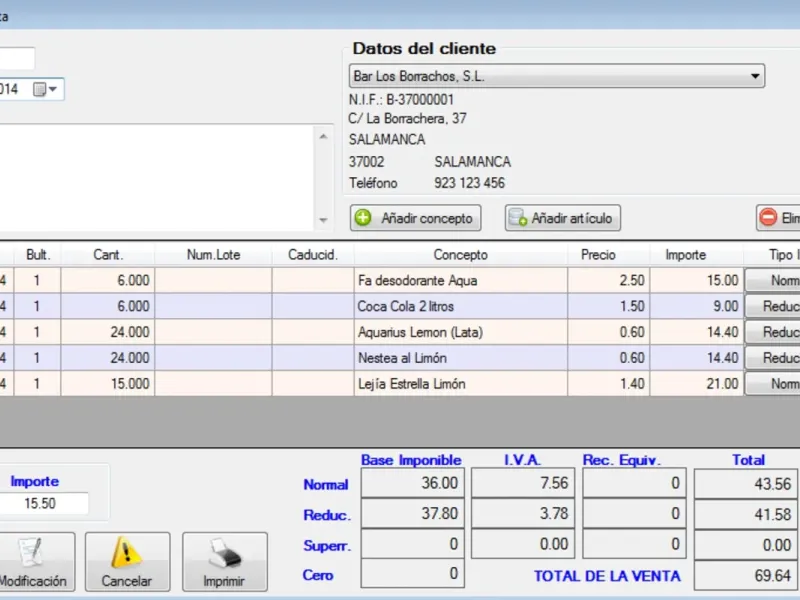The width and height of the screenshot is (800, 600).
Task: Open tax type dropdown for Coca Cola row
Action: tap(772, 306)
